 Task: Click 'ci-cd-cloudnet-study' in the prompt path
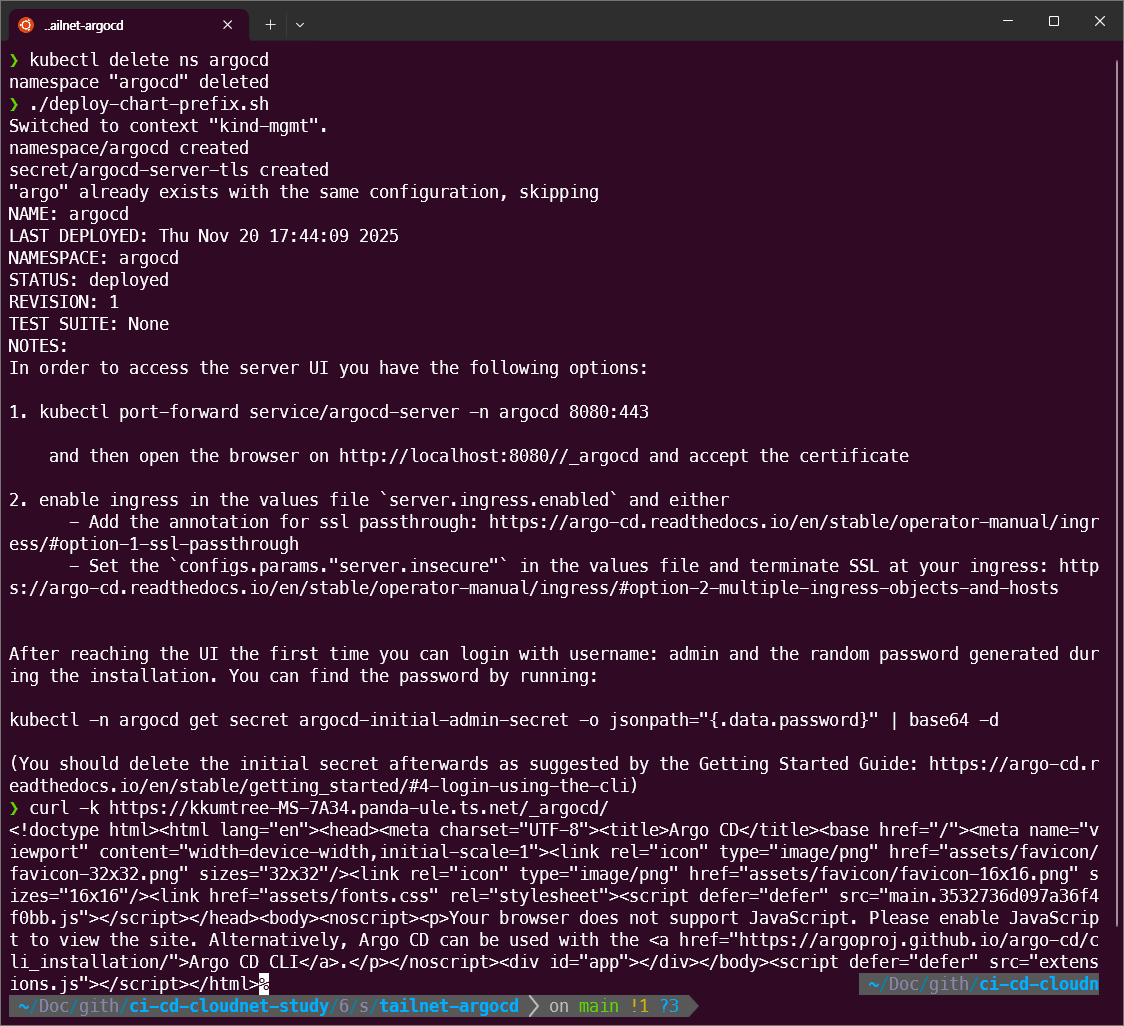(229, 1006)
